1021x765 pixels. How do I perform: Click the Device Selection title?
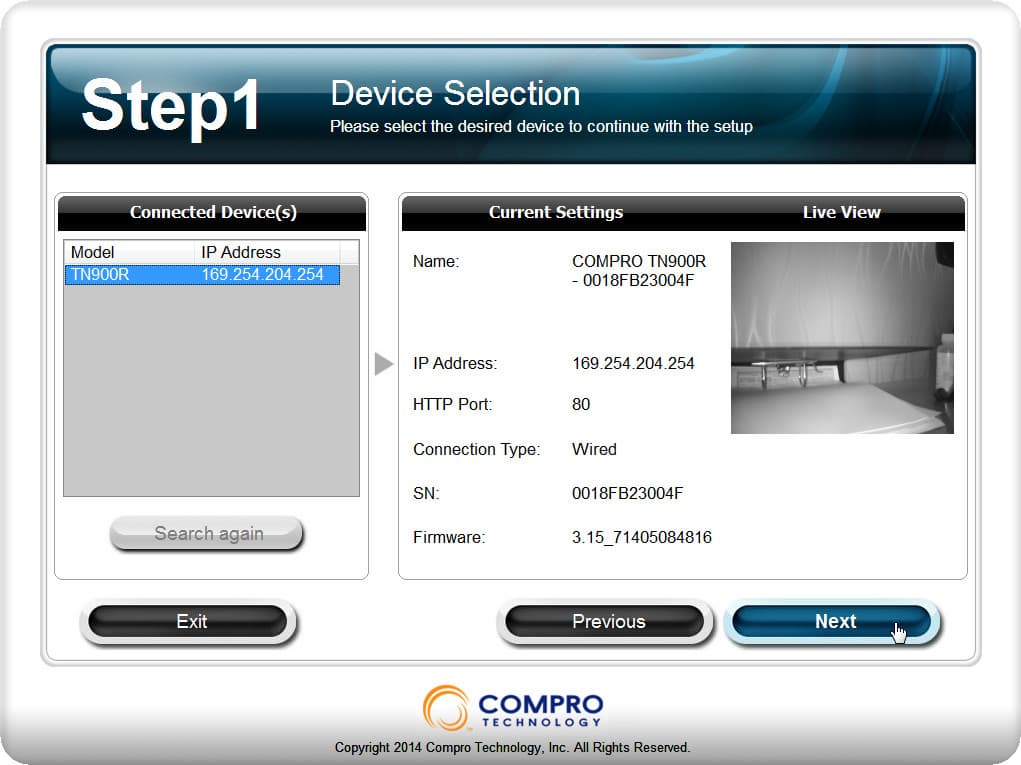point(455,93)
